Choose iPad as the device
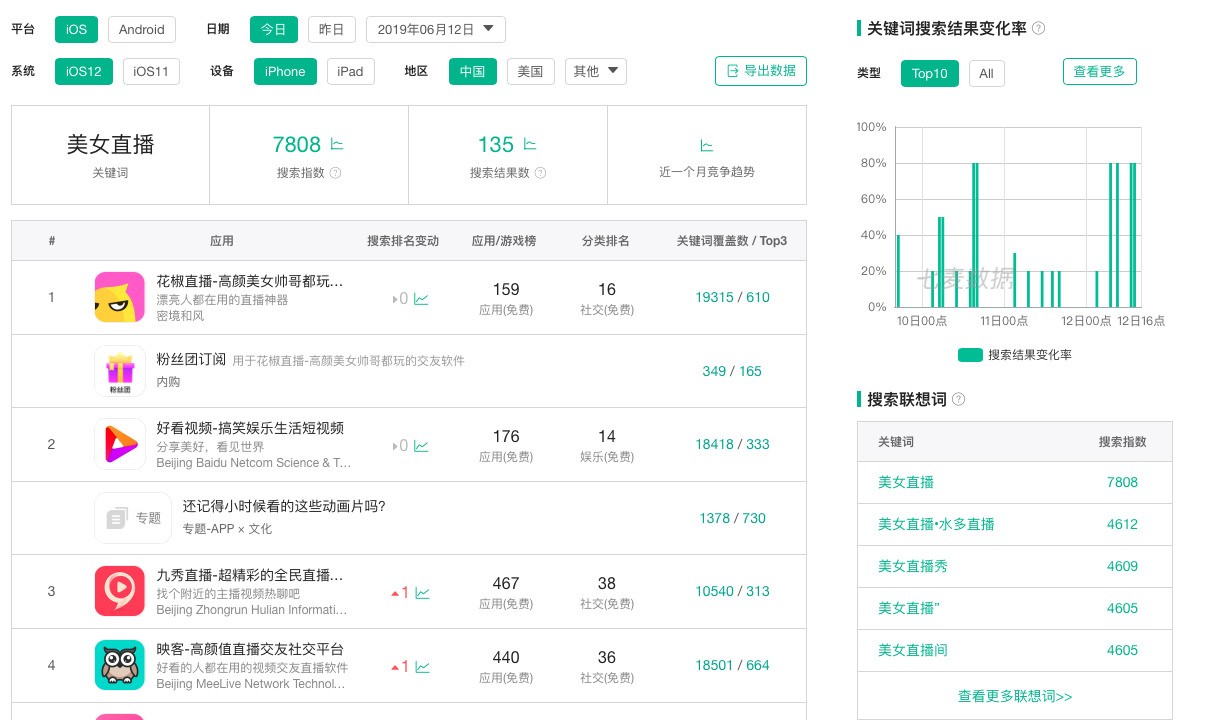The height and width of the screenshot is (720, 1205). pos(350,71)
